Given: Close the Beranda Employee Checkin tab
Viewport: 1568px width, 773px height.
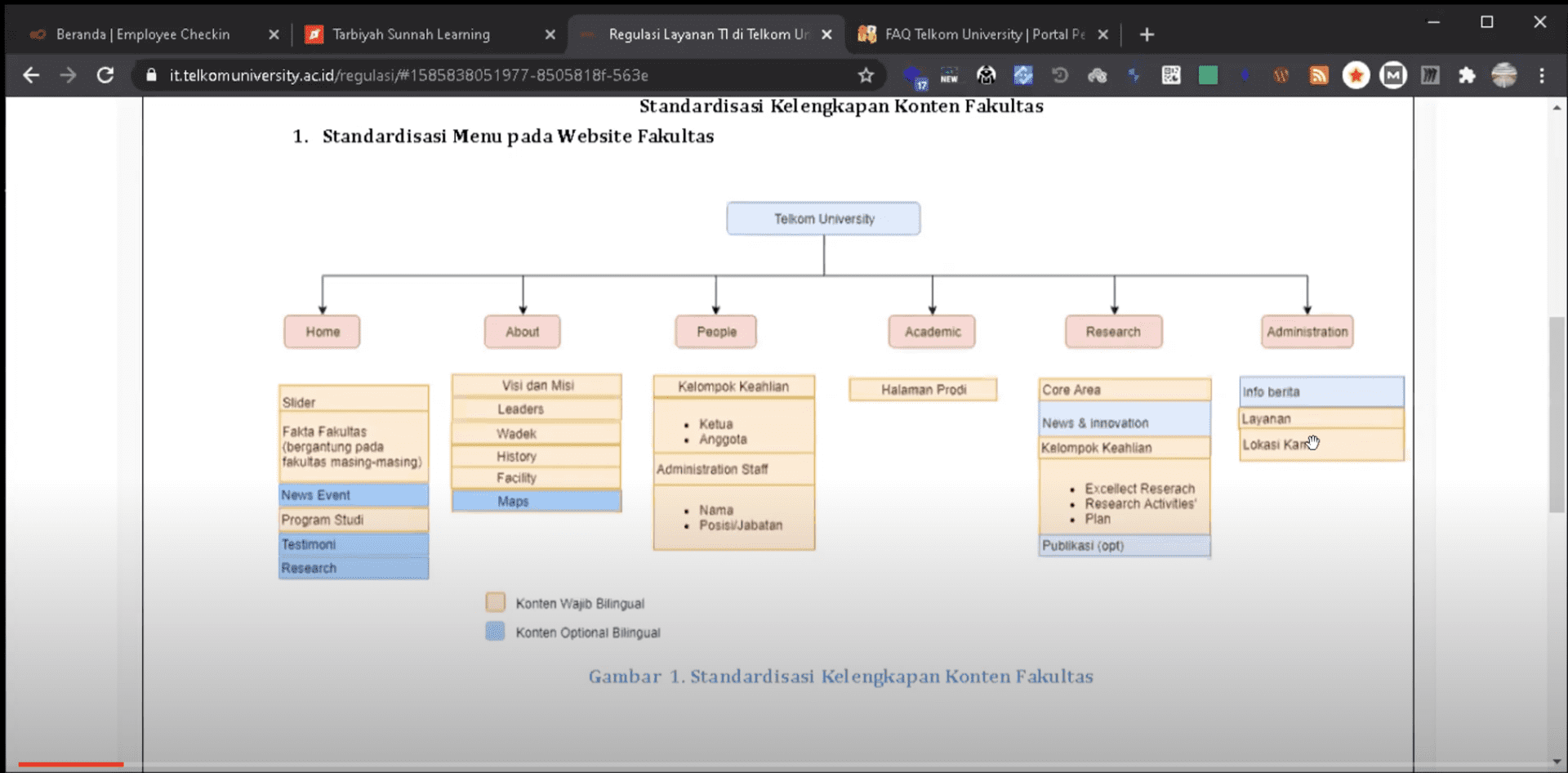Looking at the screenshot, I should point(274,34).
